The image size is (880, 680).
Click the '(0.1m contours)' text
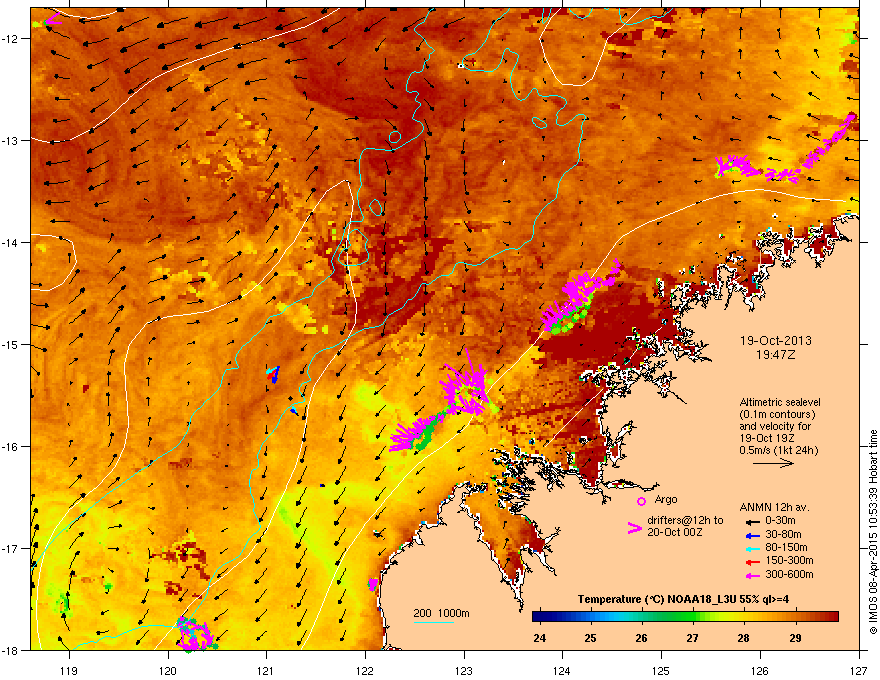tap(777, 415)
